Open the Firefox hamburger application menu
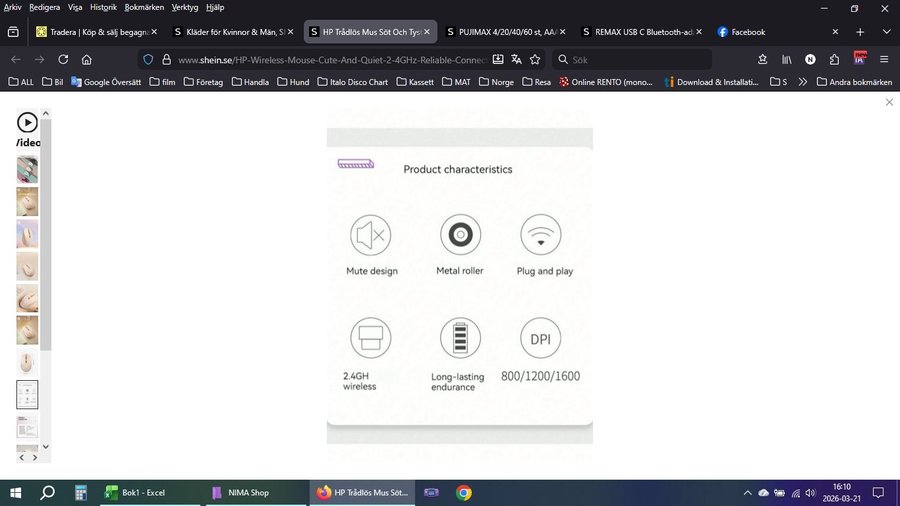Image resolution: width=900 pixels, height=506 pixels. click(884, 59)
